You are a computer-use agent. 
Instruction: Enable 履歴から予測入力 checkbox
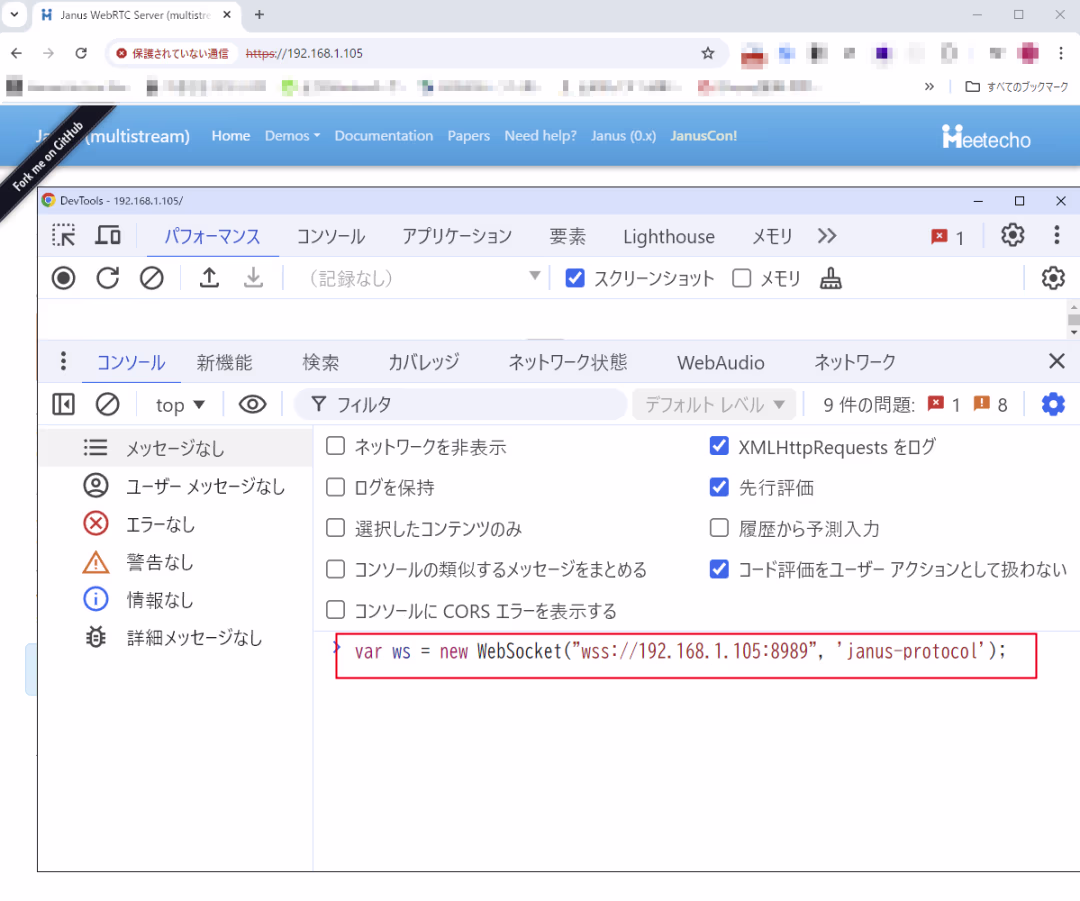point(719,528)
